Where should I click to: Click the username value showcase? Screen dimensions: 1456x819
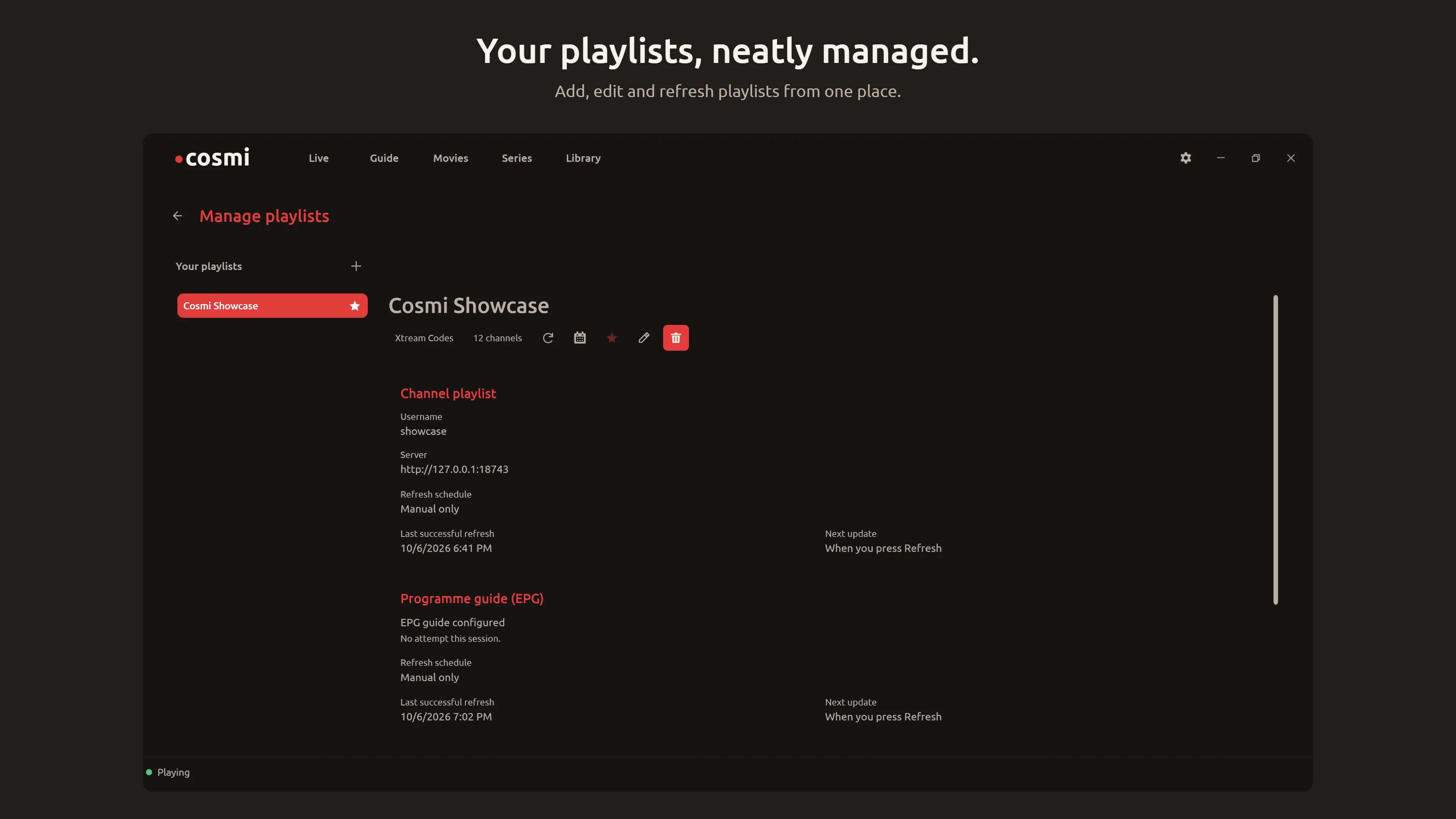[424, 431]
